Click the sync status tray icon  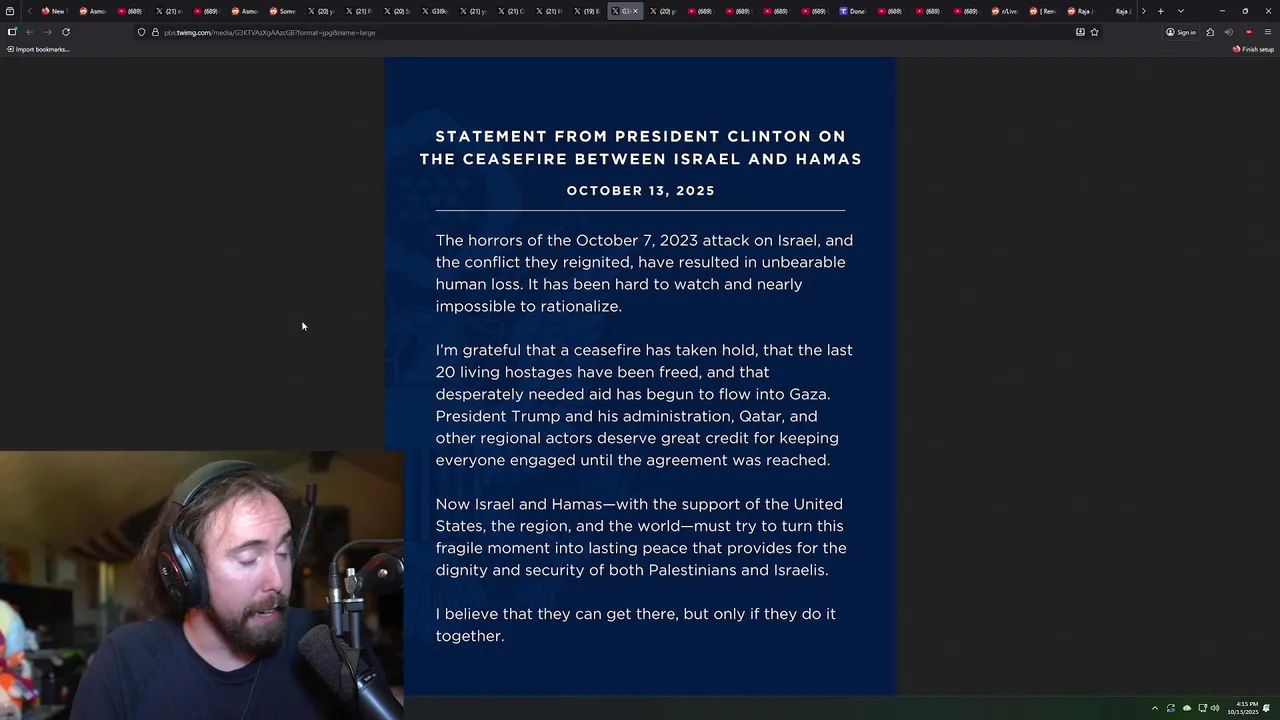1171,708
